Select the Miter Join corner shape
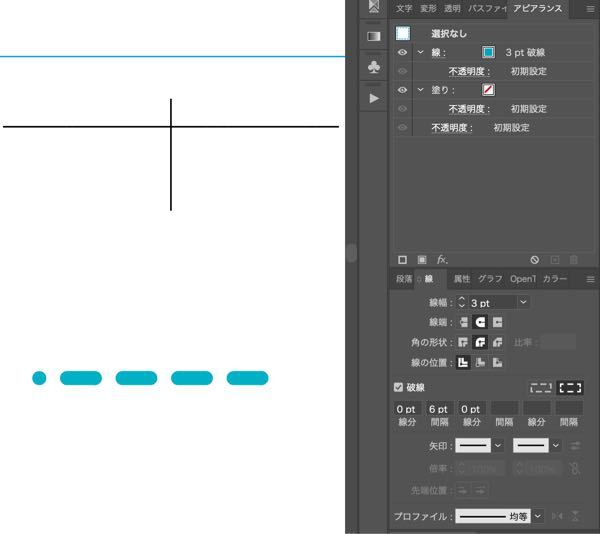This screenshot has width=600, height=534. pos(463,342)
